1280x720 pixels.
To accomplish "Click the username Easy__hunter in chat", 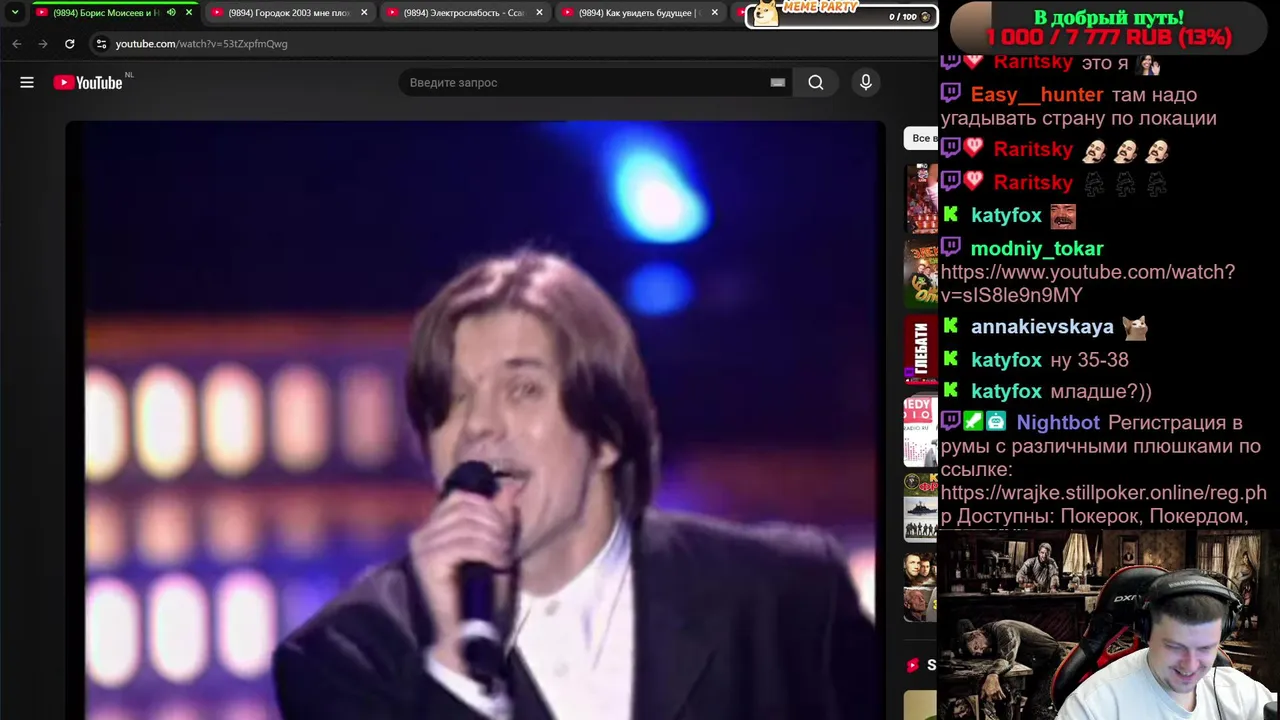I will pos(1037,95).
